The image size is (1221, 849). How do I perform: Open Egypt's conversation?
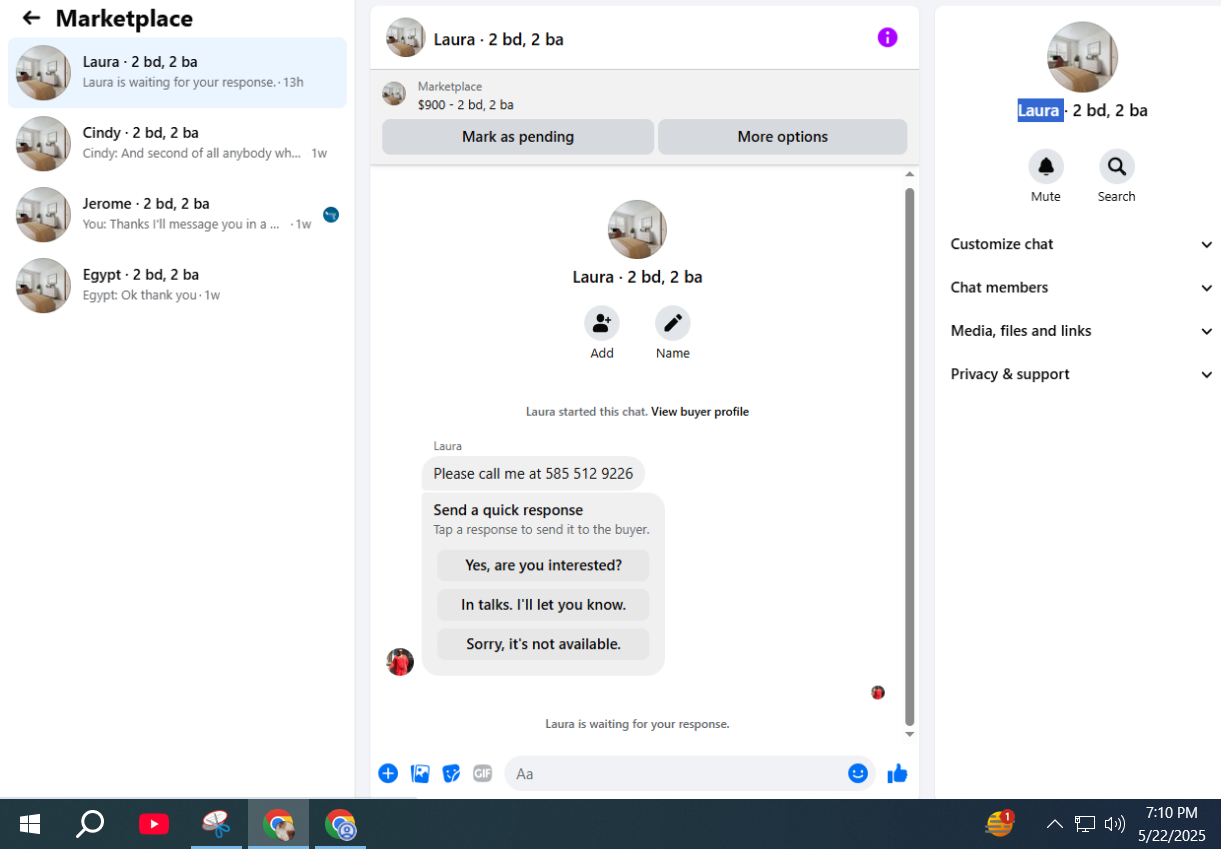click(x=177, y=285)
